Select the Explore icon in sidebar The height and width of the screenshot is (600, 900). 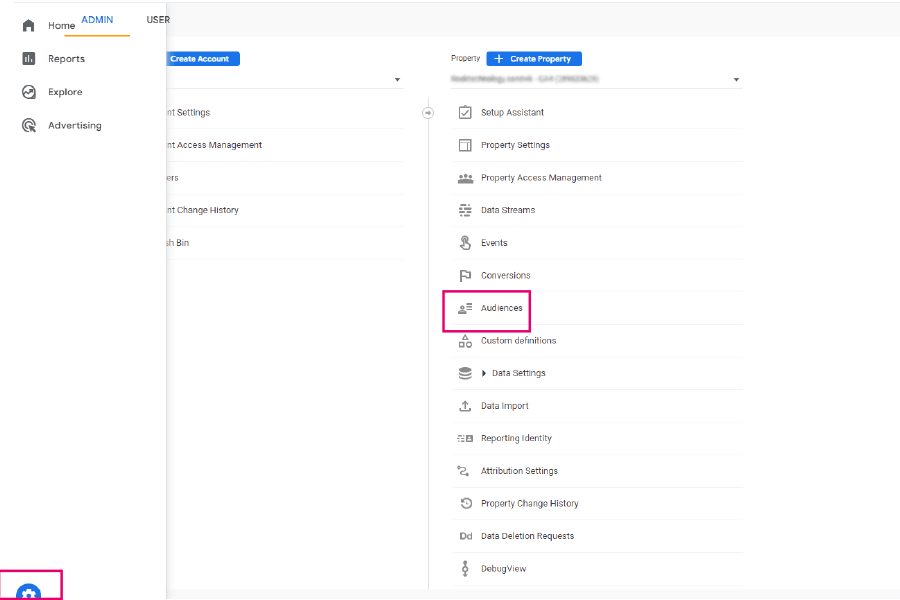[x=29, y=92]
